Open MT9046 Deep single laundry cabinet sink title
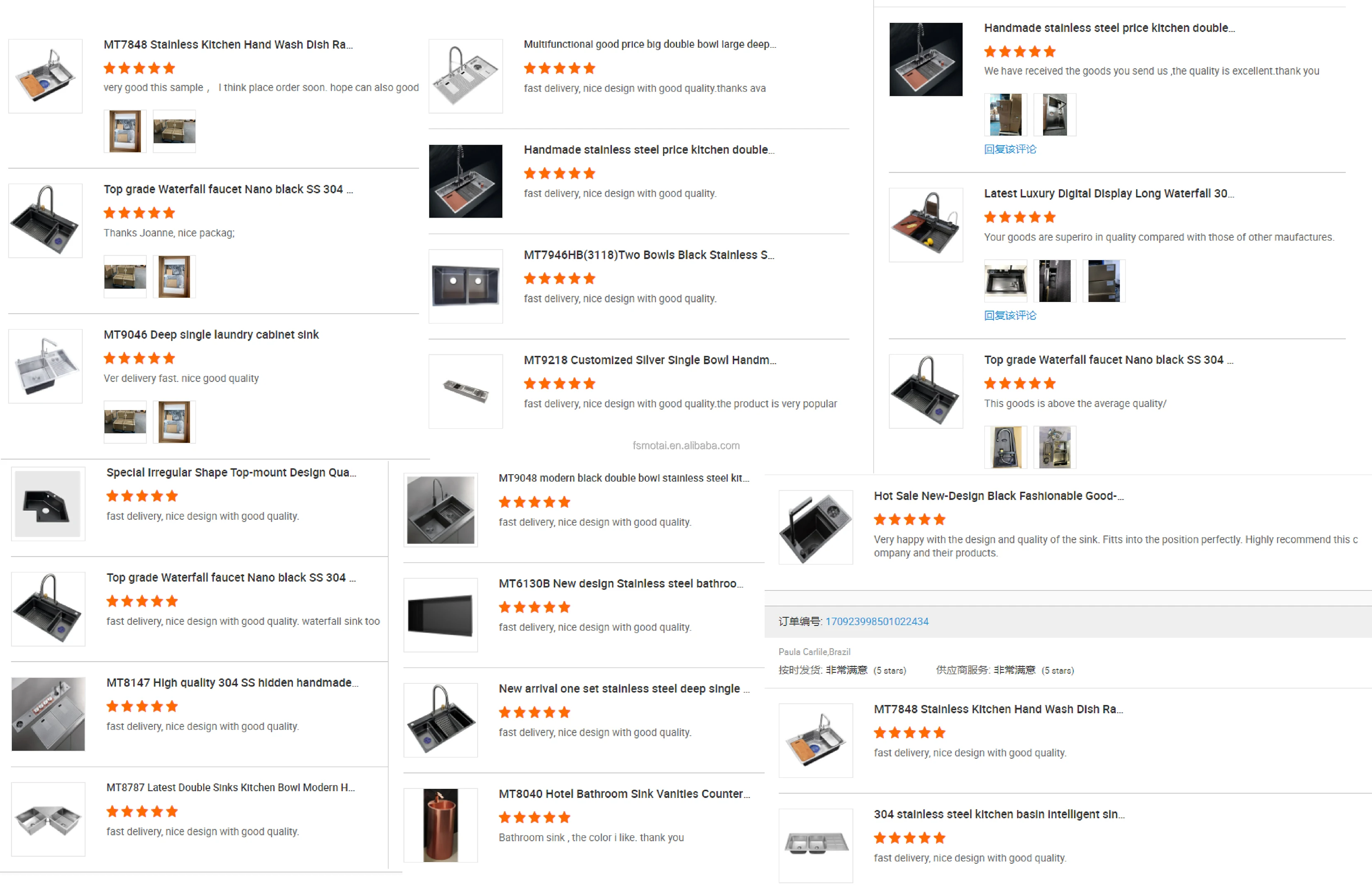The height and width of the screenshot is (890, 1372). point(211,334)
